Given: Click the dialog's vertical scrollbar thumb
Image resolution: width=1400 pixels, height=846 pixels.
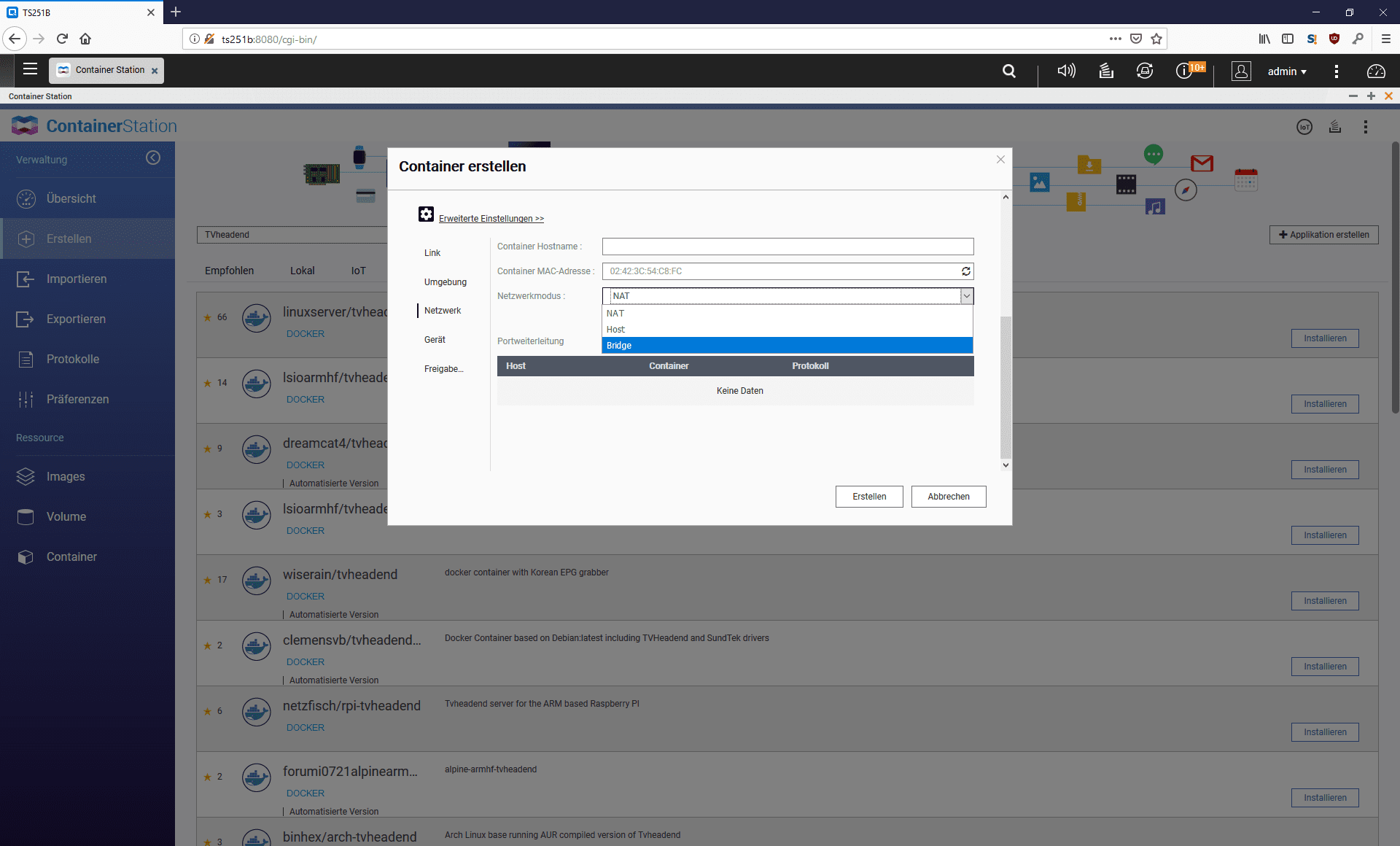Looking at the screenshot, I should click(x=1006, y=387).
